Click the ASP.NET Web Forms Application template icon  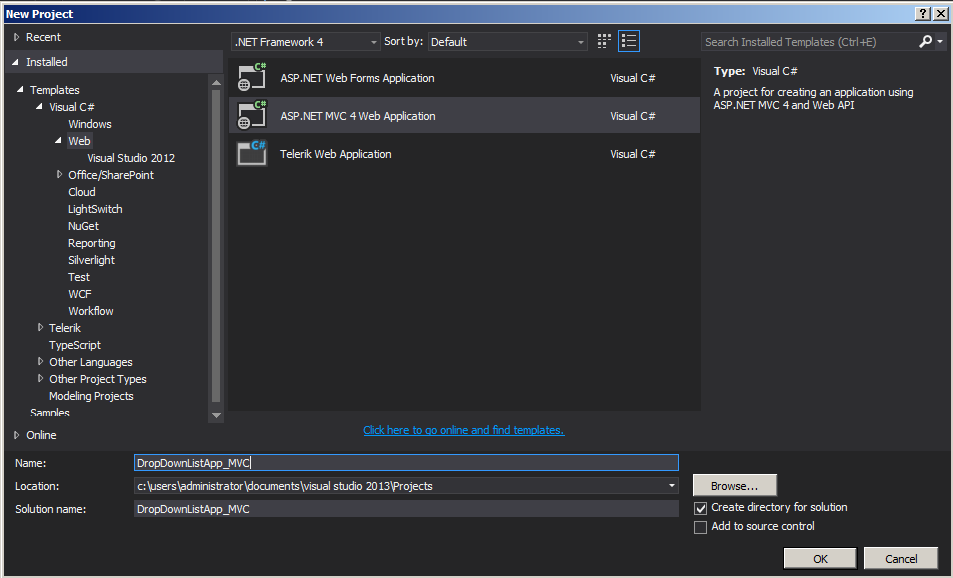tap(251, 78)
